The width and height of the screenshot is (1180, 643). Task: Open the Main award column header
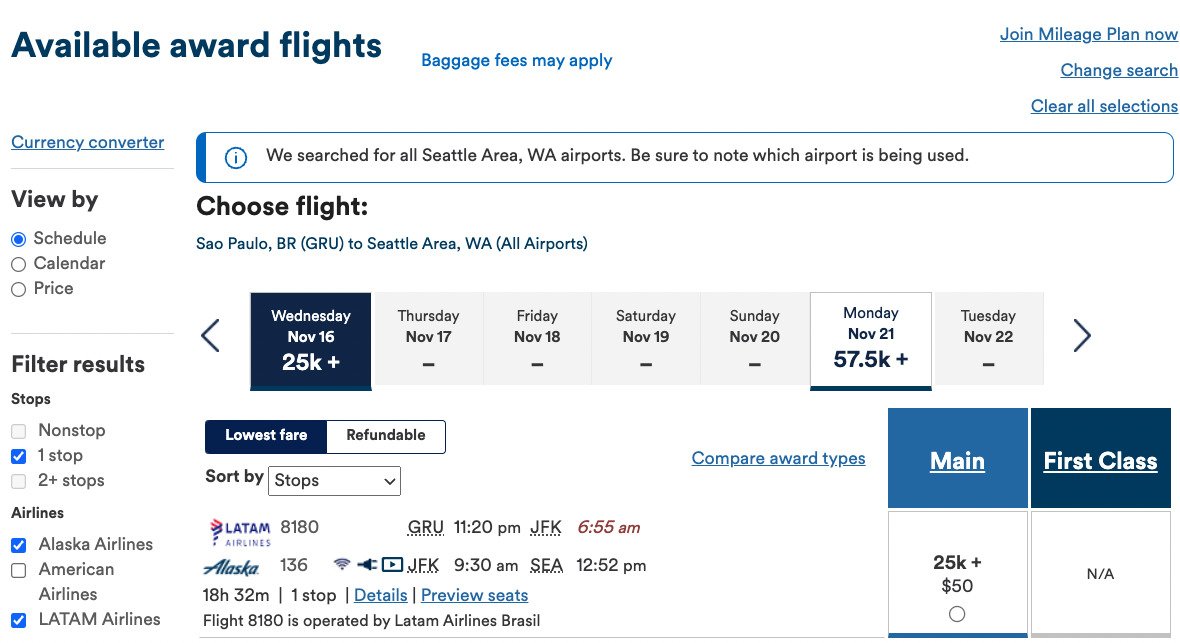click(957, 461)
